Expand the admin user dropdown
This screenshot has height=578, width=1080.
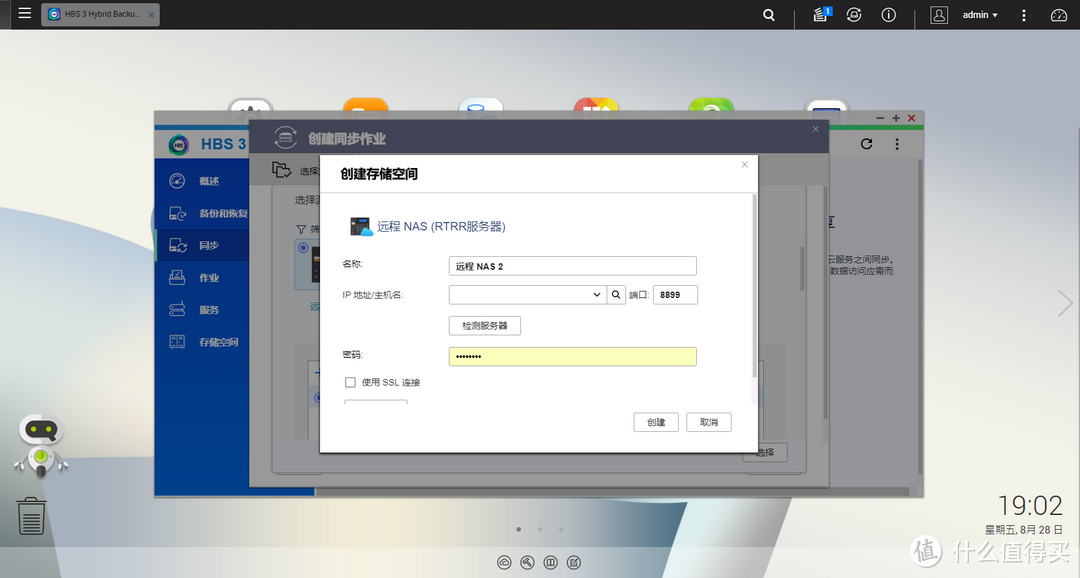[x=980, y=14]
